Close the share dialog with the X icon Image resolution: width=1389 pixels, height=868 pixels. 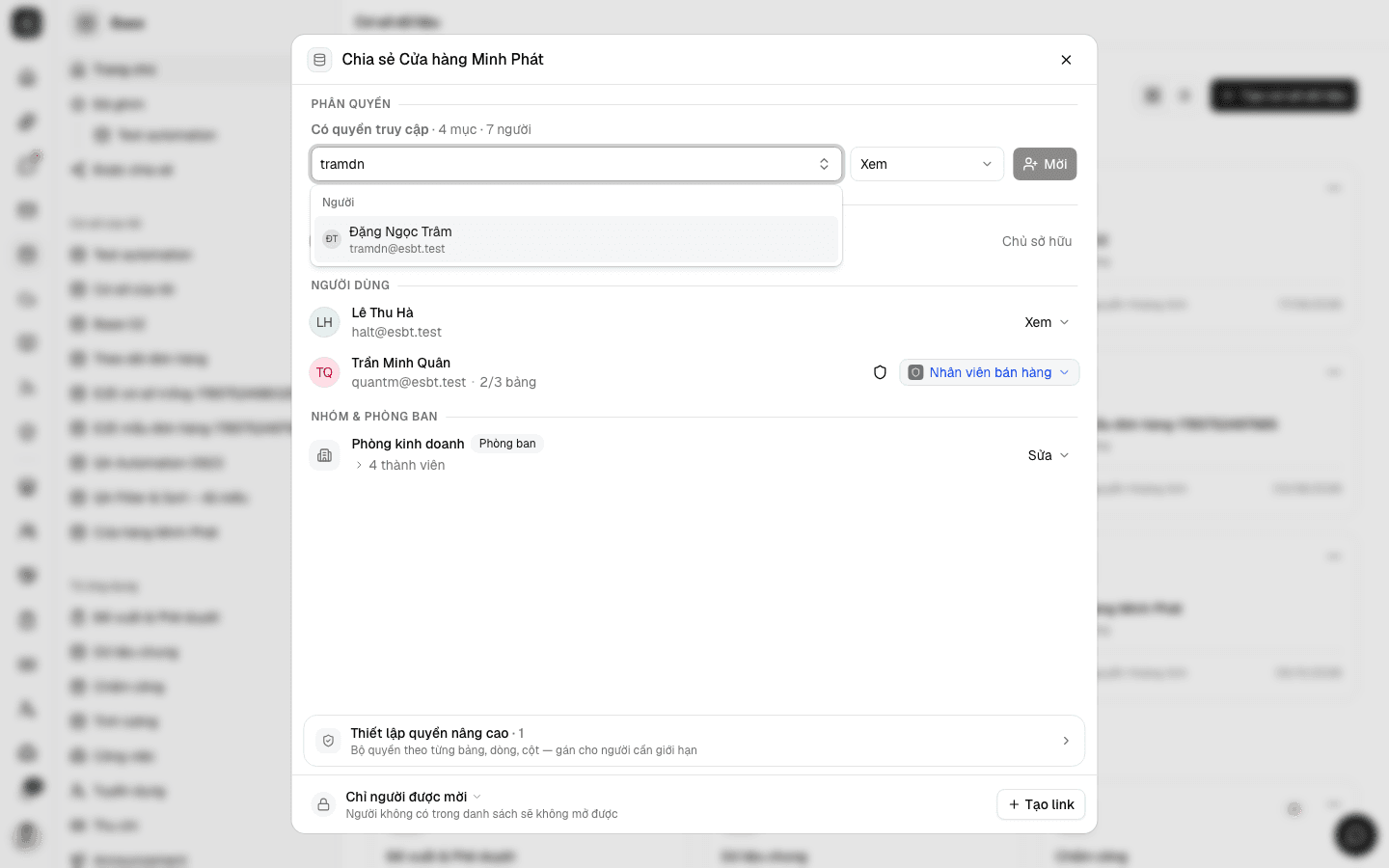[1066, 60]
